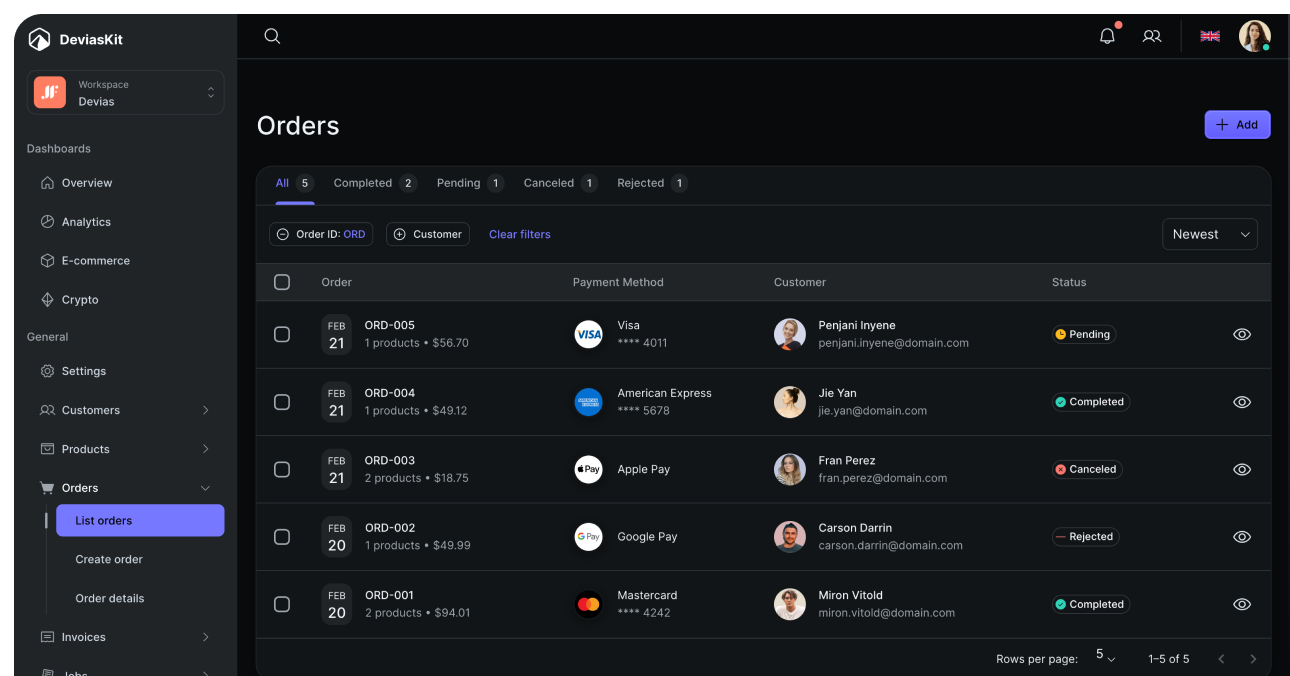Click the Add order button
This screenshot has height=676, width=1290.
pos(1237,125)
